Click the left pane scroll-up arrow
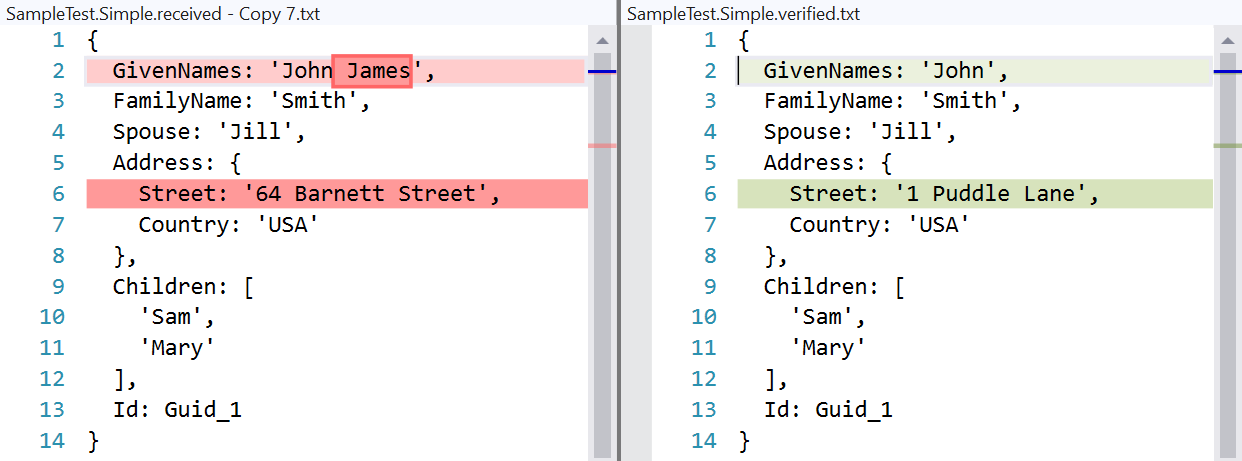Image resolution: width=1242 pixels, height=461 pixels. [602, 41]
